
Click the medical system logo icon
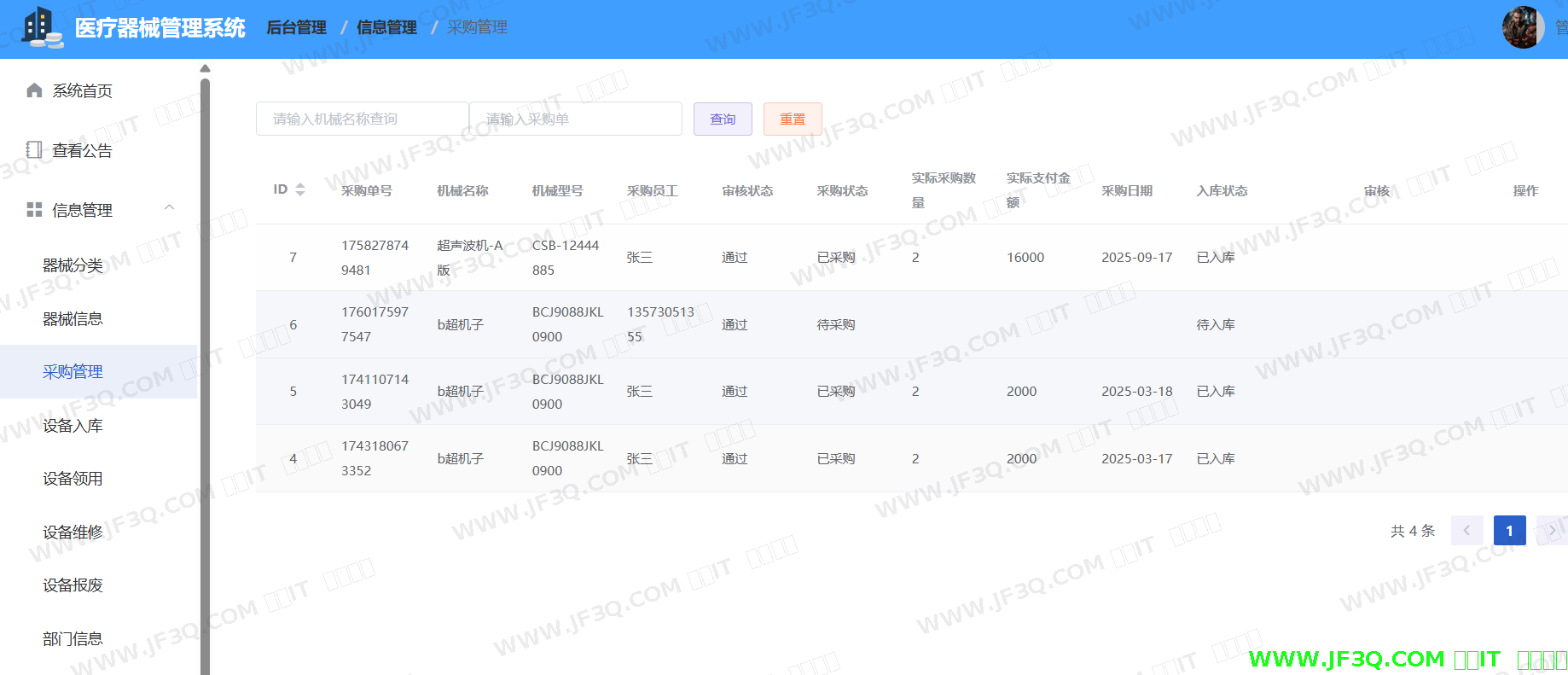tap(41, 27)
